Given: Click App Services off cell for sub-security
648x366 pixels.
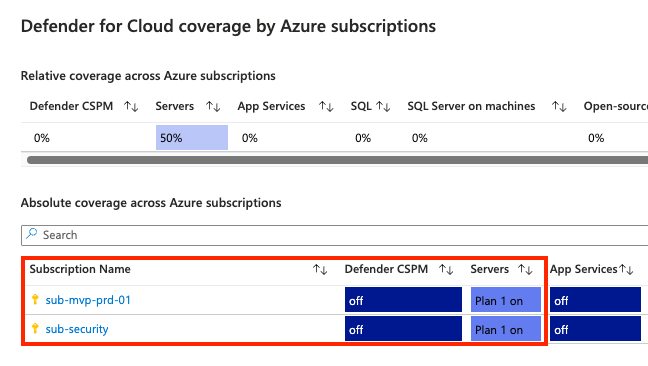Looking at the screenshot, I should pos(595,329).
